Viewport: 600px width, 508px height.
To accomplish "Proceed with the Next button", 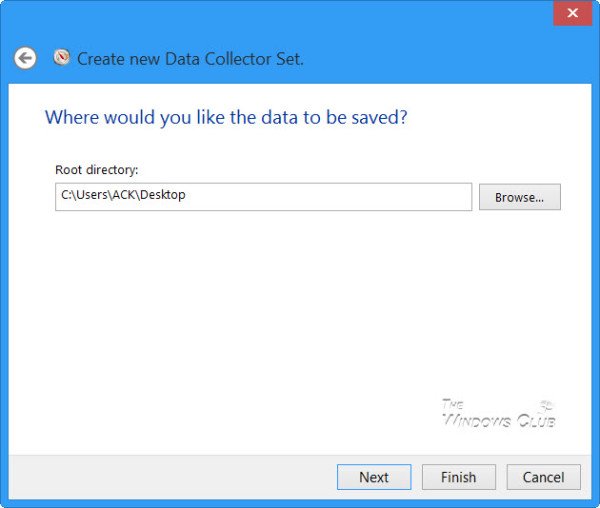I will click(373, 477).
